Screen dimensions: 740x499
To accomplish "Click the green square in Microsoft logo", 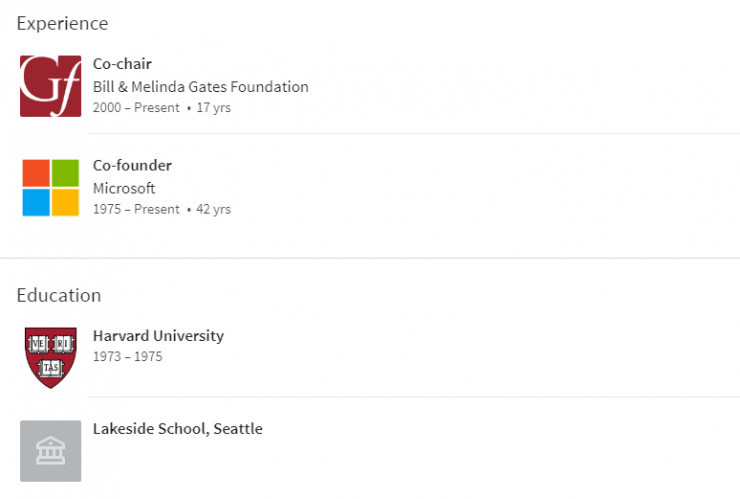I will tap(65, 173).
